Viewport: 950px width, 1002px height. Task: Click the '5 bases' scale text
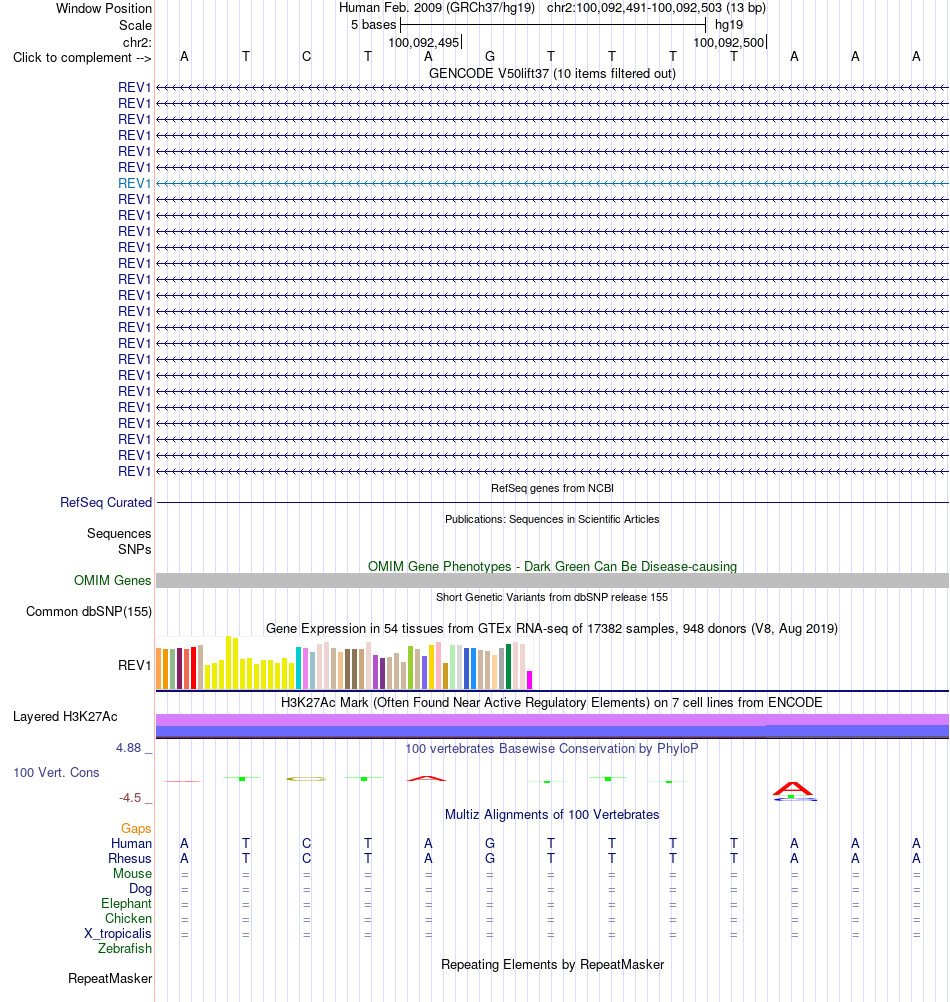pyautogui.click(x=374, y=25)
